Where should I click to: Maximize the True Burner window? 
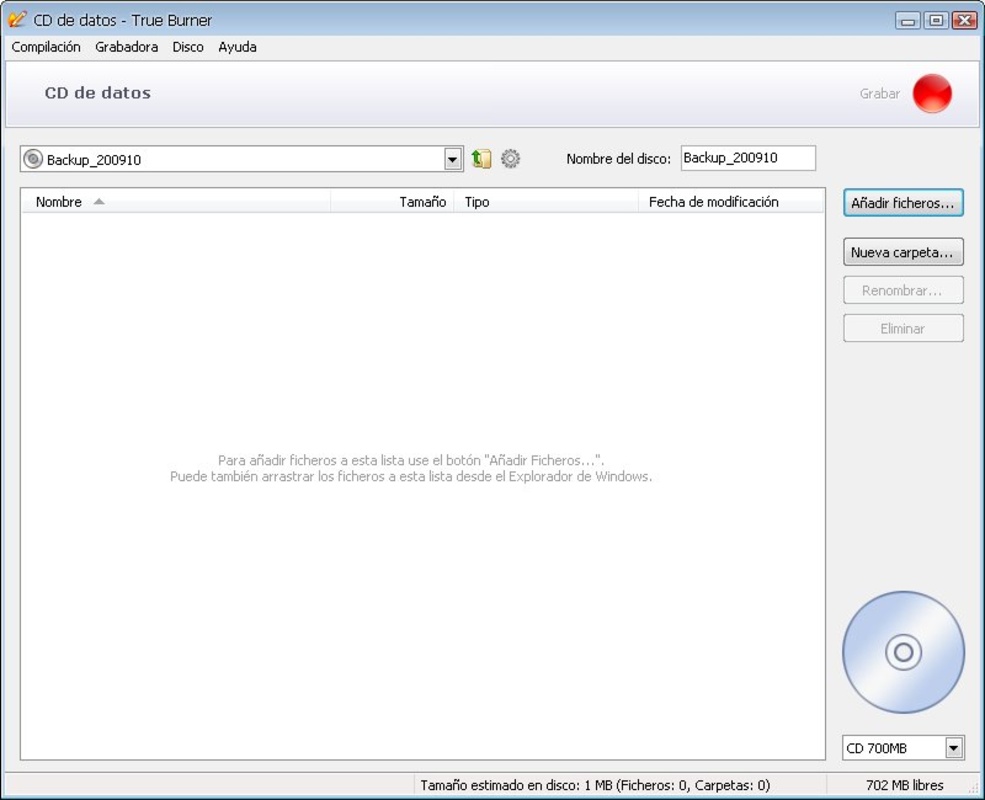pyautogui.click(x=935, y=20)
